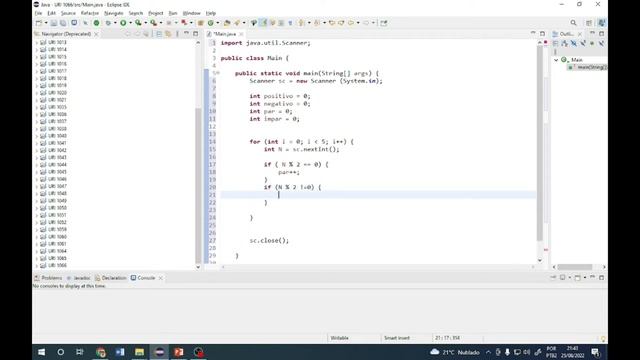Viewport: 640px width, 360px height.
Task: Click the Smart Insert status entry
Action: pyautogui.click(x=397, y=338)
